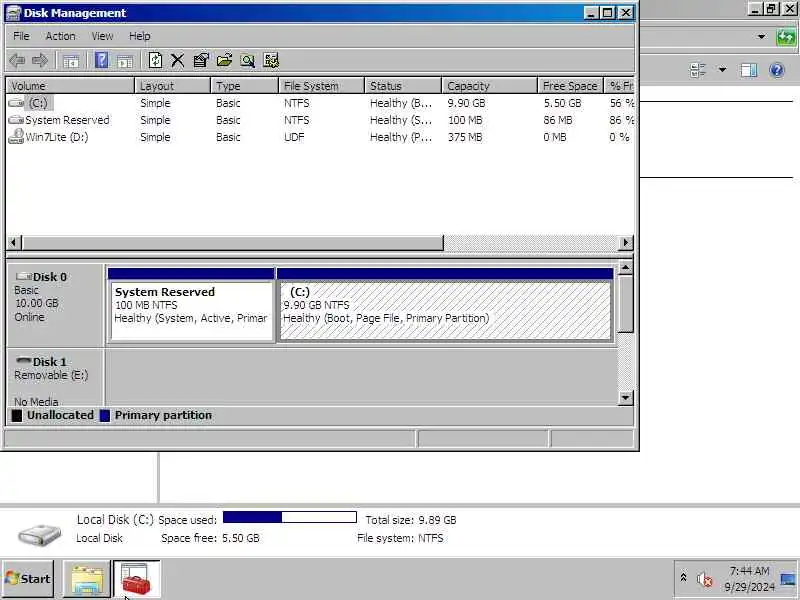This screenshot has height=600, width=800.
Task: Click the 9.90 GB capacity cell
Action: pos(466,103)
